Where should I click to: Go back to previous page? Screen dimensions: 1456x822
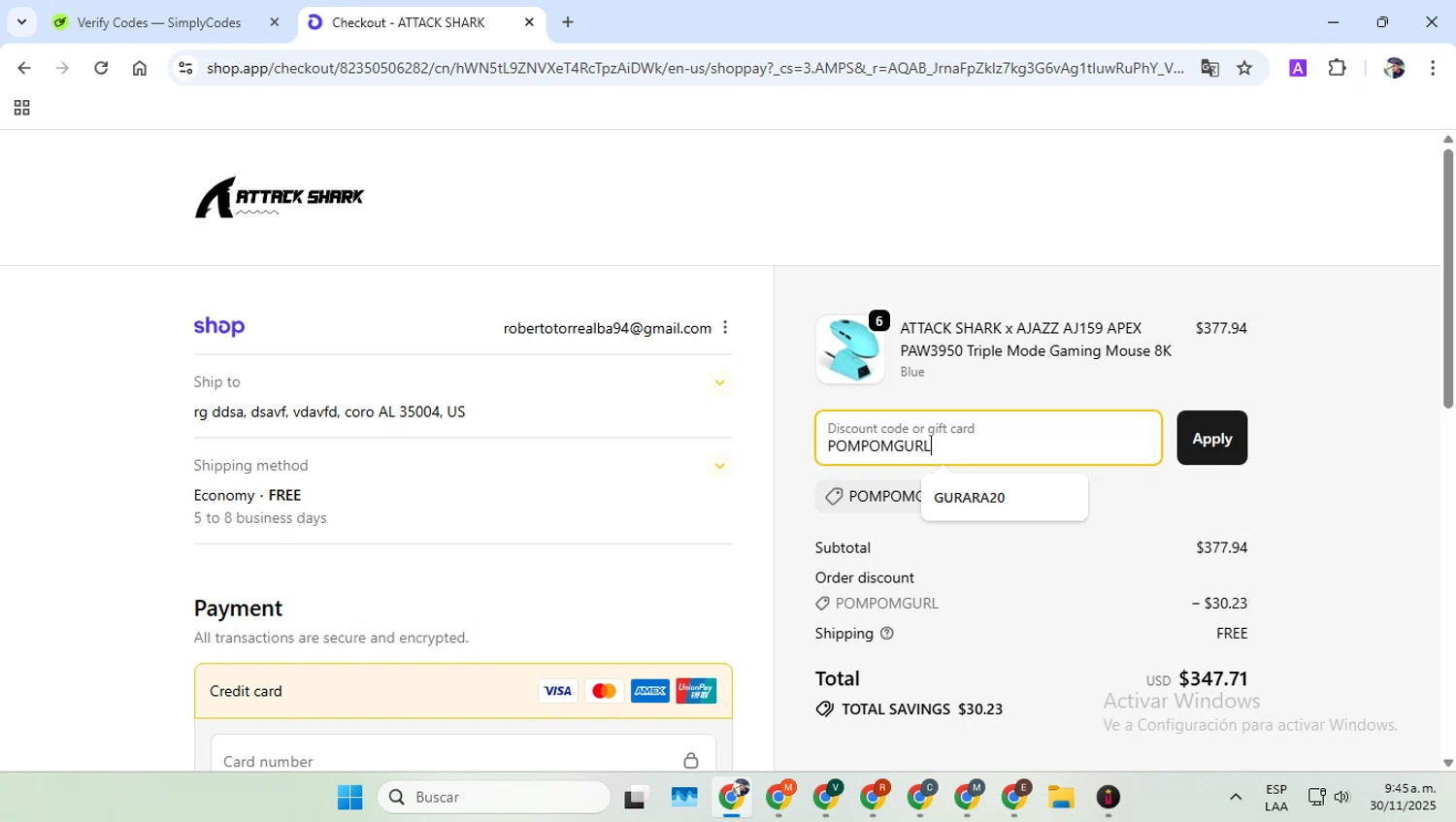(x=24, y=68)
